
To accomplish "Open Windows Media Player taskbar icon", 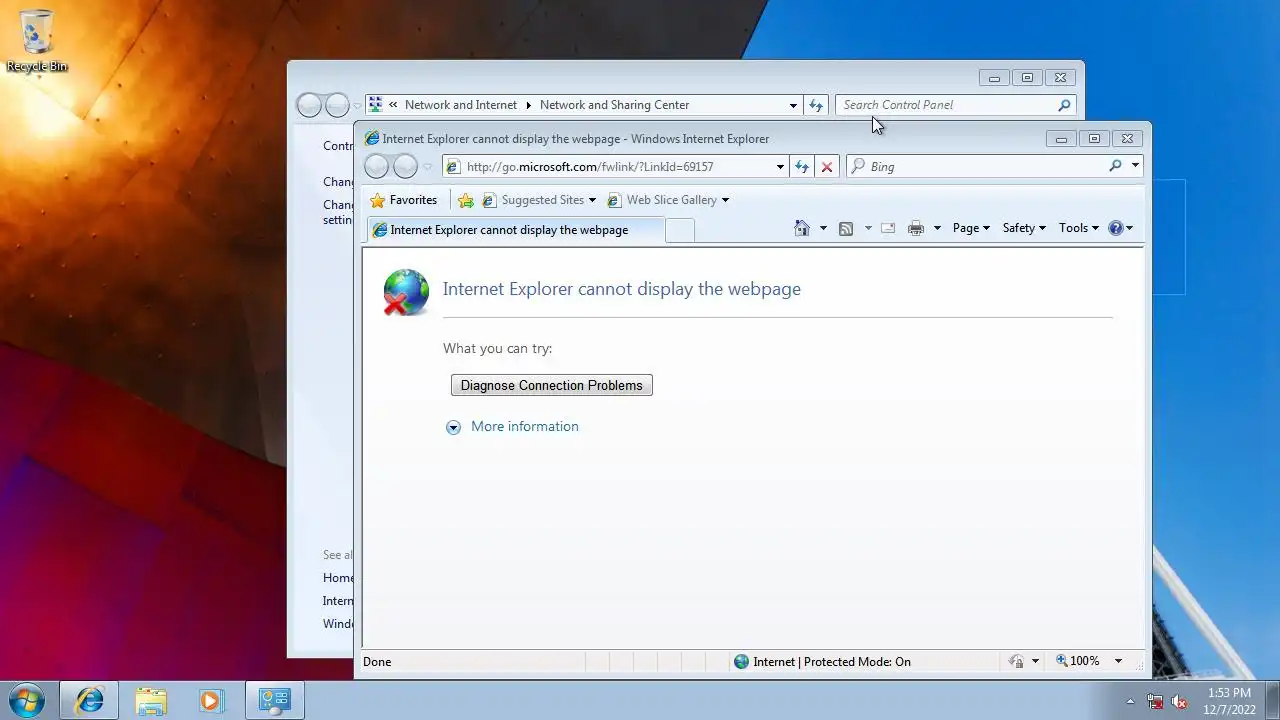I will point(211,700).
